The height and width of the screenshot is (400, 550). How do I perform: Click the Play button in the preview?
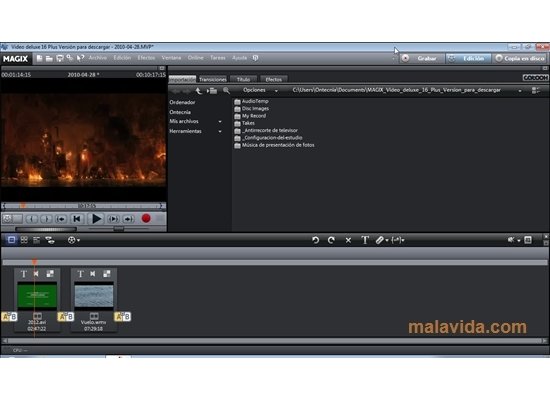click(96, 219)
